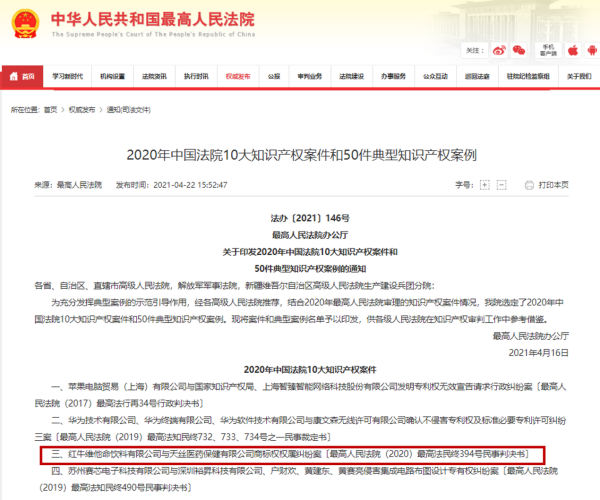Click the 手机客户端 mobile client icon

click(x=546, y=48)
